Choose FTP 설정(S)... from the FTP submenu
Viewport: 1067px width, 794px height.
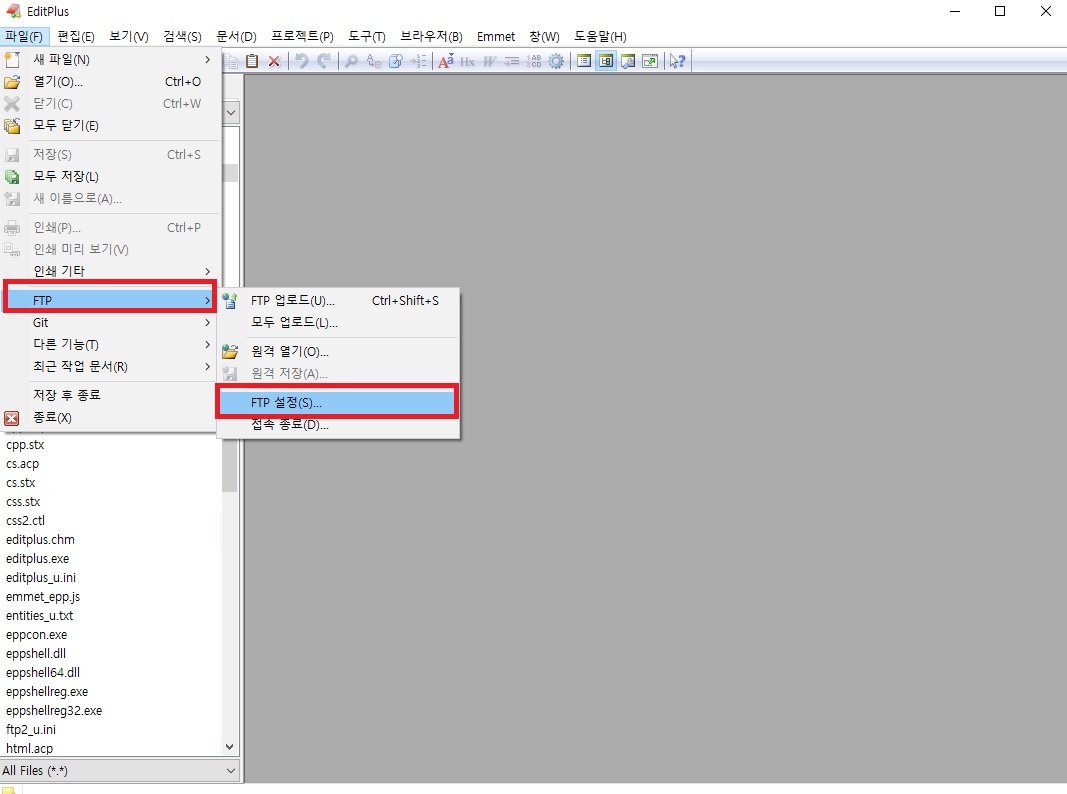click(338, 402)
